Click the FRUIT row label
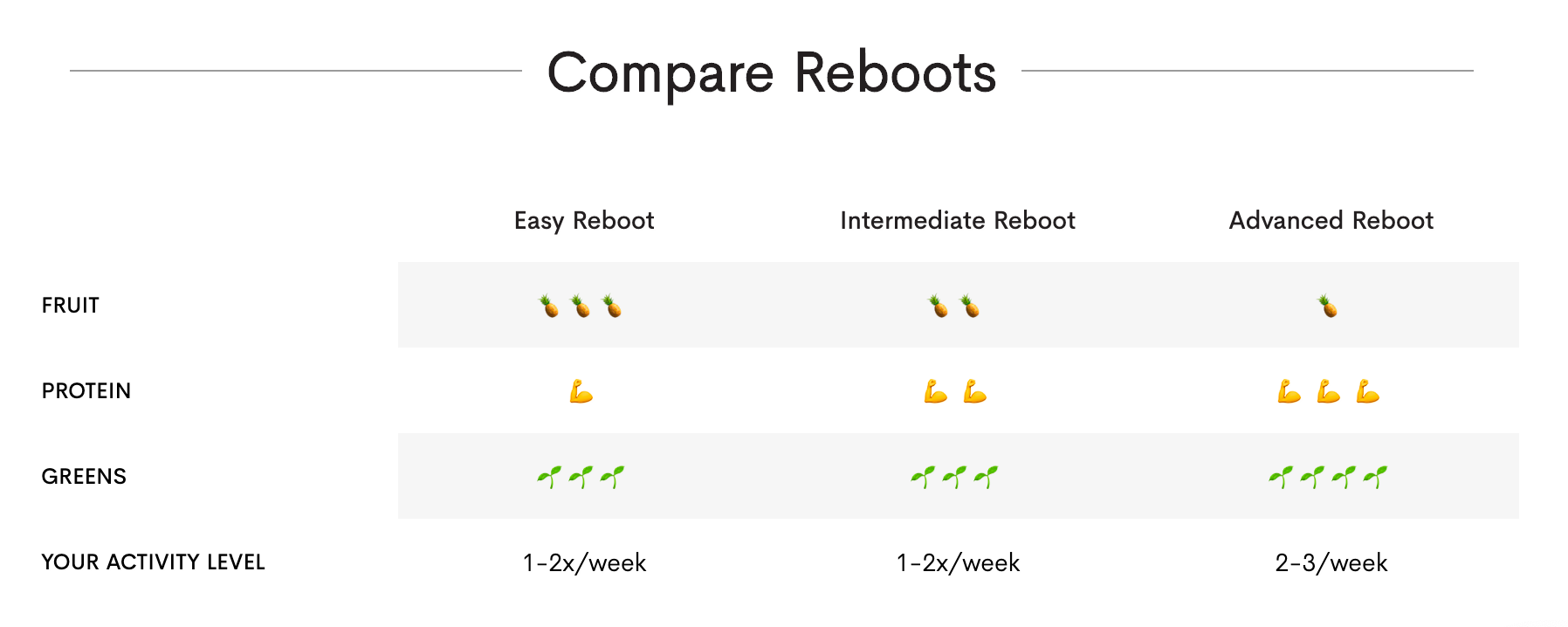This screenshot has width=1568, height=627. tap(71, 306)
